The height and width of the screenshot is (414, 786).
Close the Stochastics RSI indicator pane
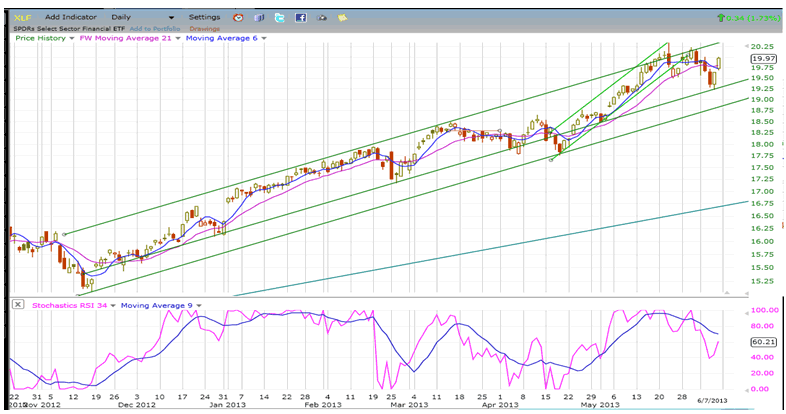point(20,303)
